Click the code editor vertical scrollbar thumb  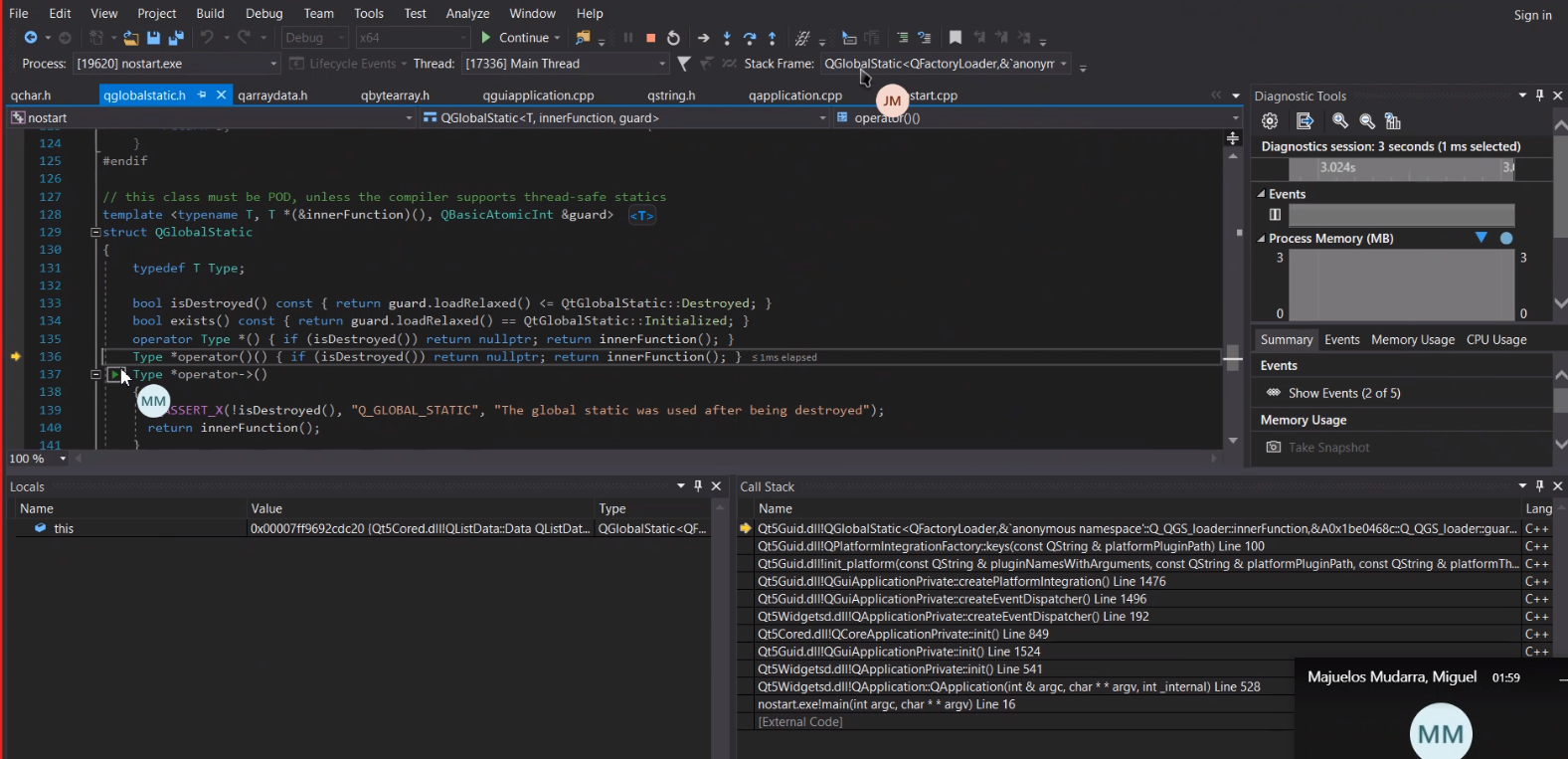tap(1233, 357)
